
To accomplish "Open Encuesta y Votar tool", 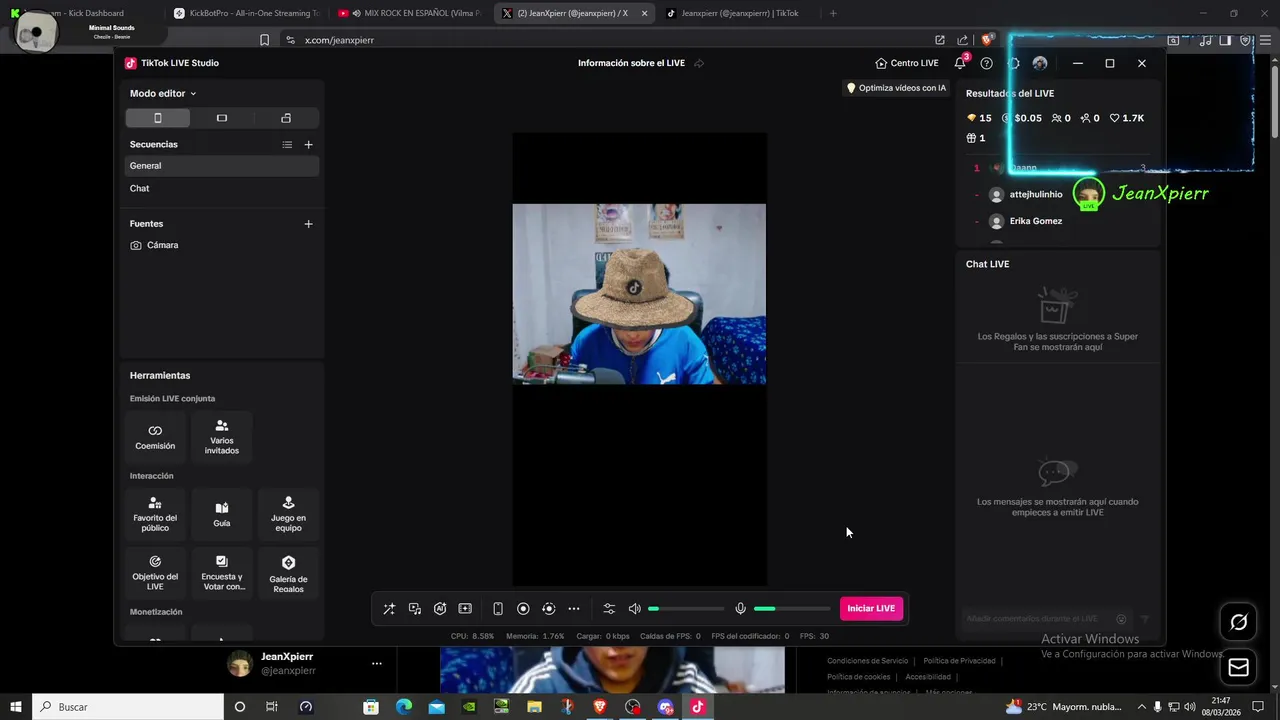I will [x=222, y=573].
